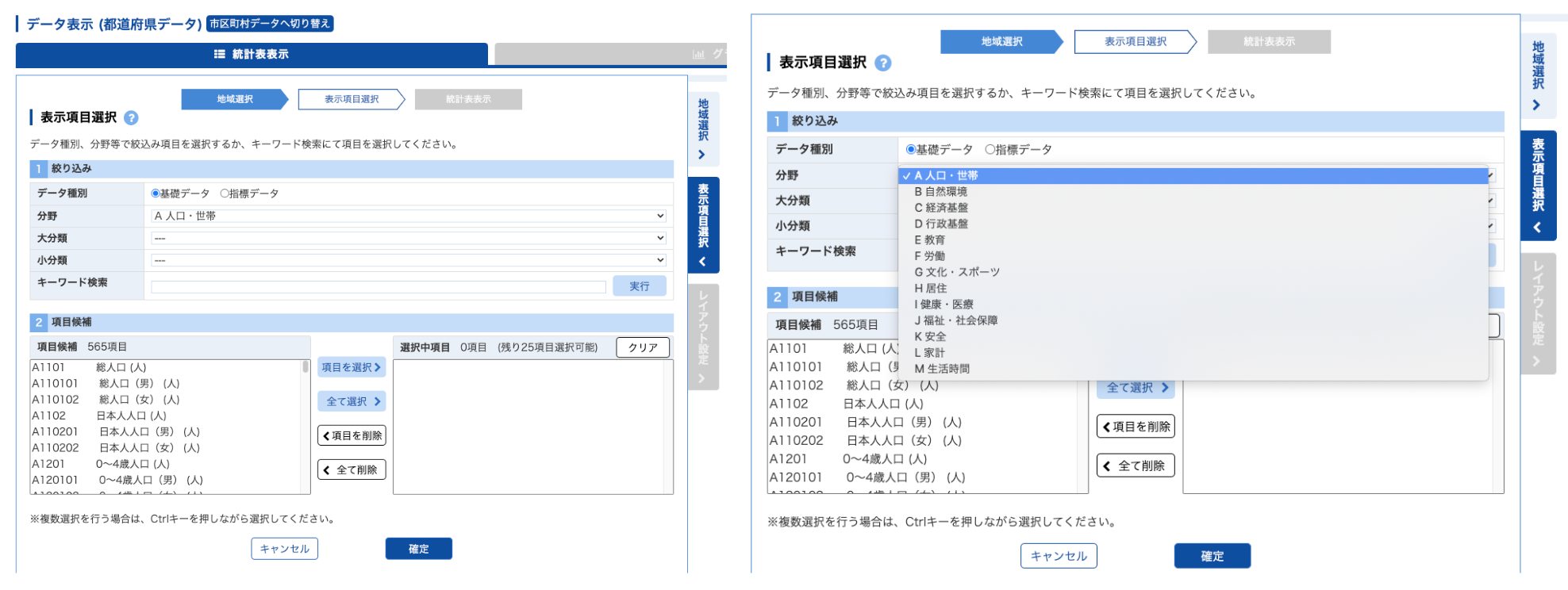Screen dimensions: 1568x590
Task: Click the list icon on 統計表表示 tab
Action: point(220,54)
